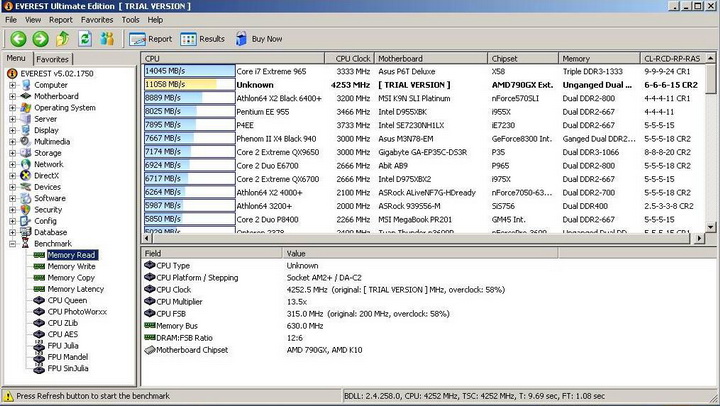Click the Refresh toolbar icon
This screenshot has height=406, width=720.
85,39
